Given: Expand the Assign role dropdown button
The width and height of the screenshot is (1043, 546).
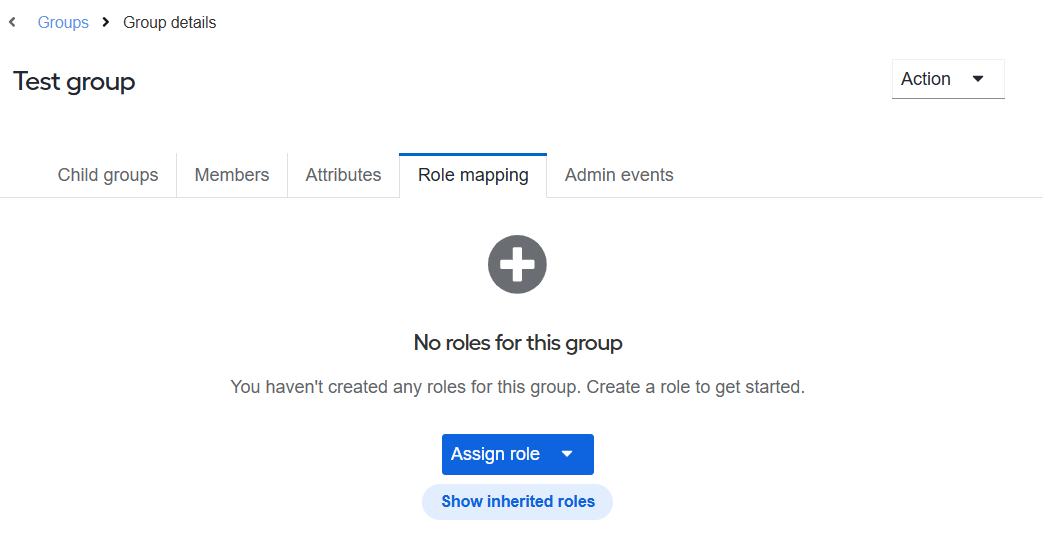Looking at the screenshot, I should 518,454.
